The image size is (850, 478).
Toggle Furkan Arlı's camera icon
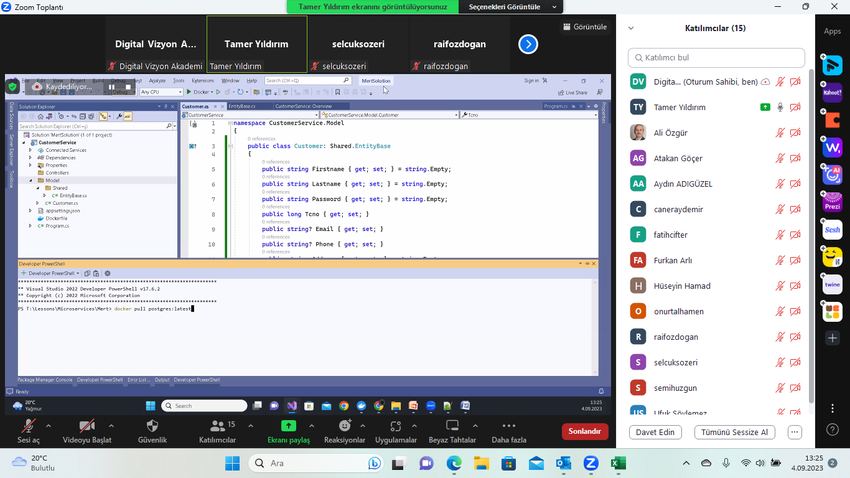pyautogui.click(x=795, y=260)
